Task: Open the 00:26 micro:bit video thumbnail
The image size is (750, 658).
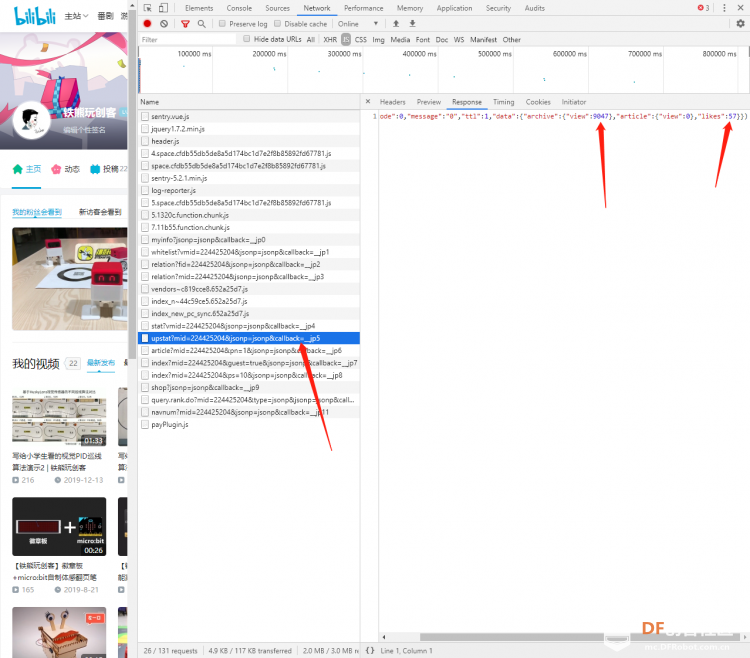Action: [59, 526]
